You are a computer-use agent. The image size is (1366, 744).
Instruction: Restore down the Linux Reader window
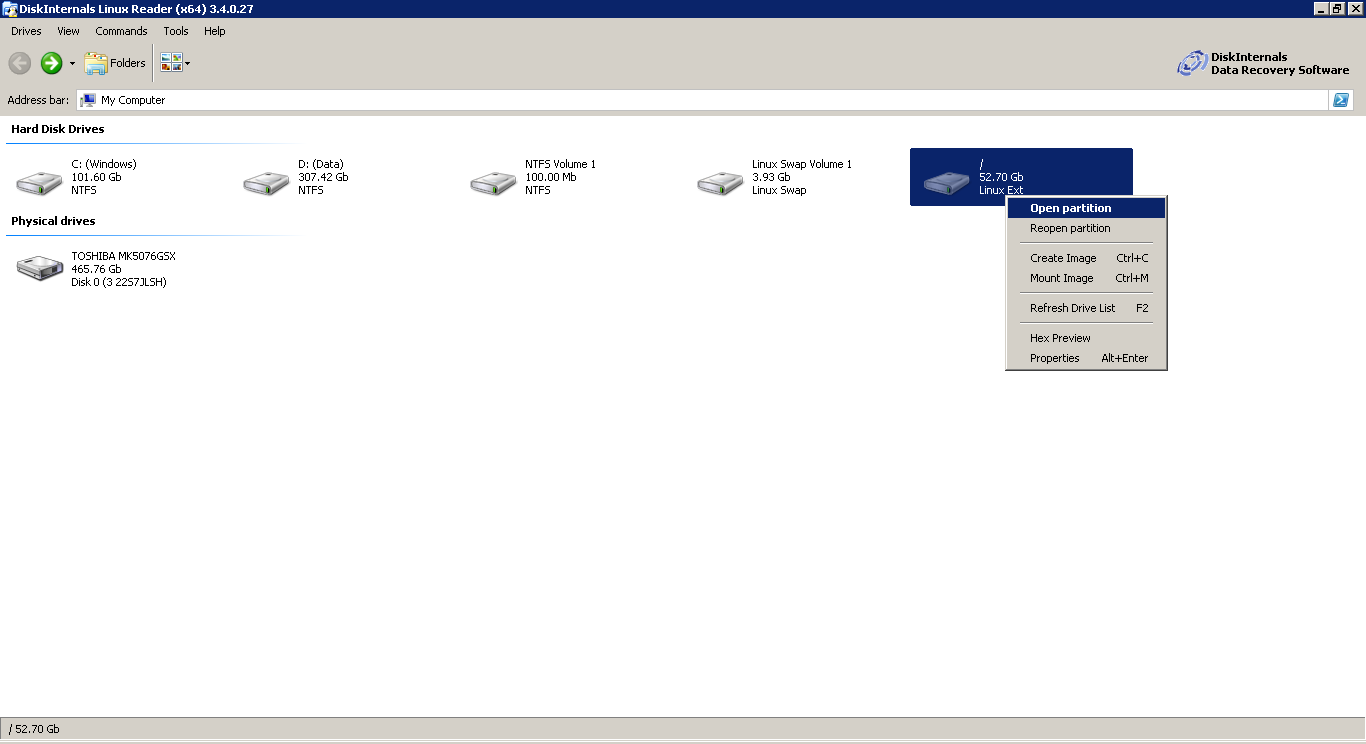(x=1337, y=8)
